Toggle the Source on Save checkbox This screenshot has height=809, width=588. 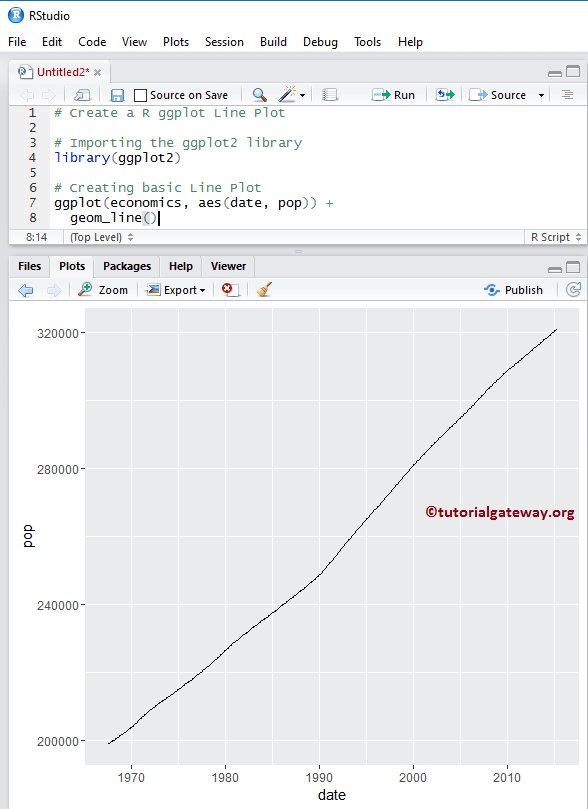tap(140, 95)
